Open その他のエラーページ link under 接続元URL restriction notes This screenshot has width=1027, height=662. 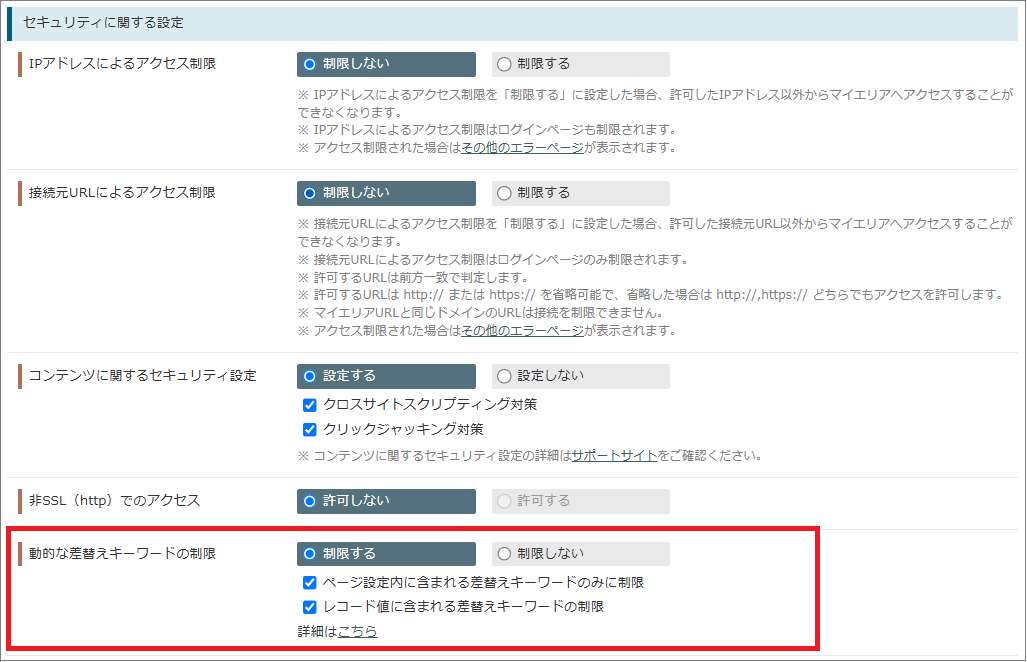[x=523, y=331]
